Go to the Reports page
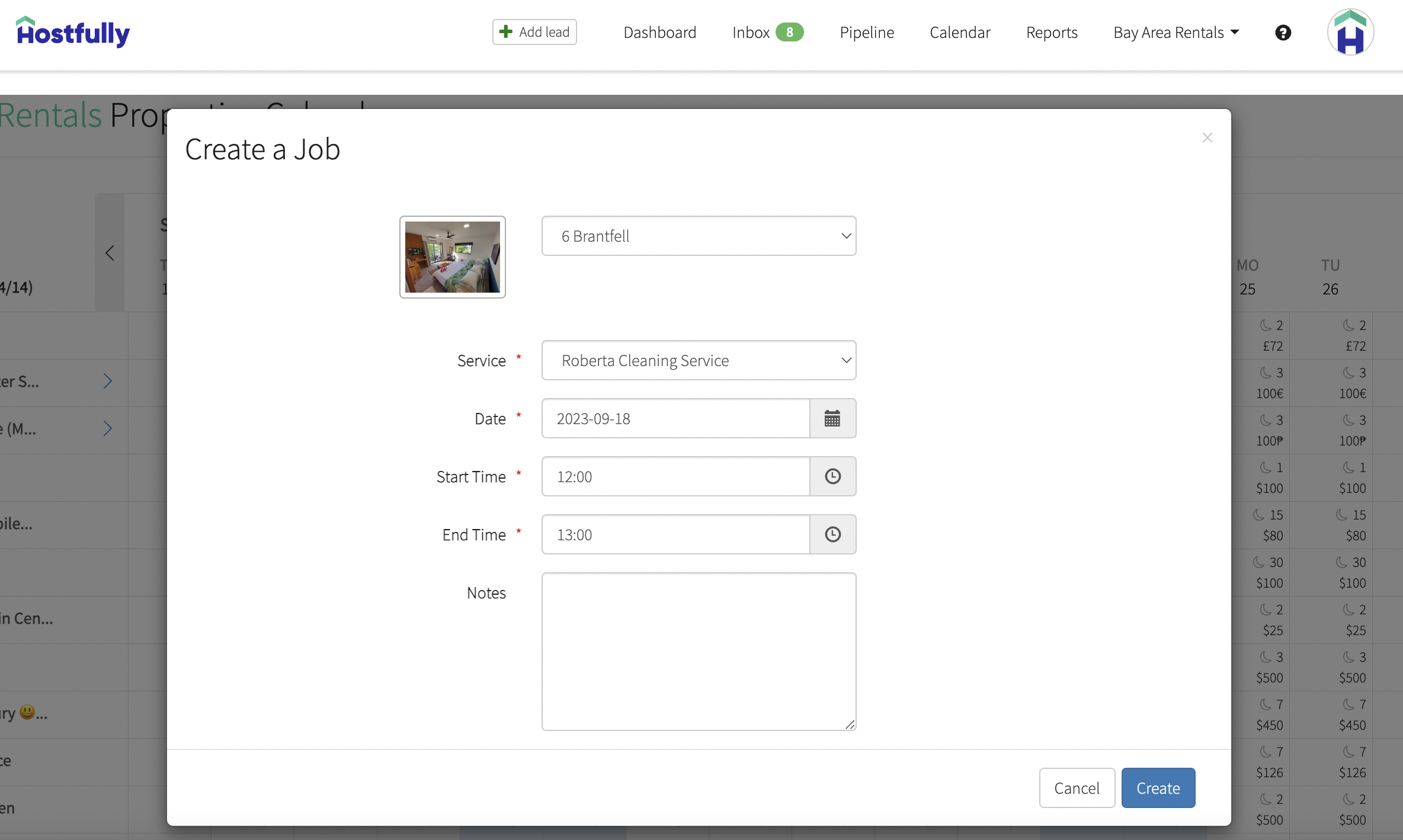This screenshot has height=840, width=1403. [1052, 32]
